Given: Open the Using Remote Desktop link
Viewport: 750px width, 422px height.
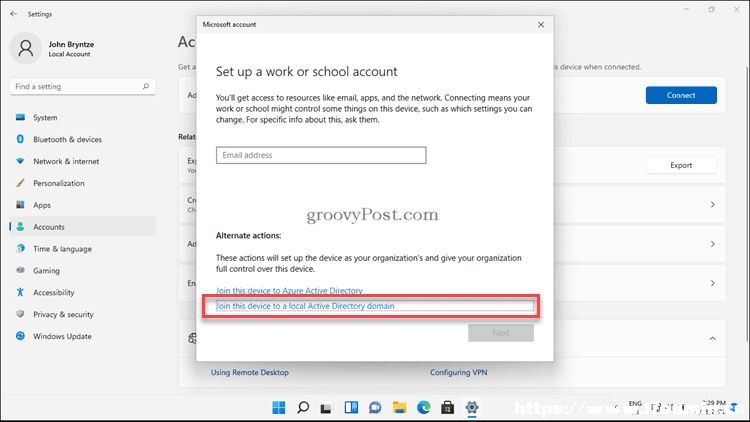Looking at the screenshot, I should 250,372.
